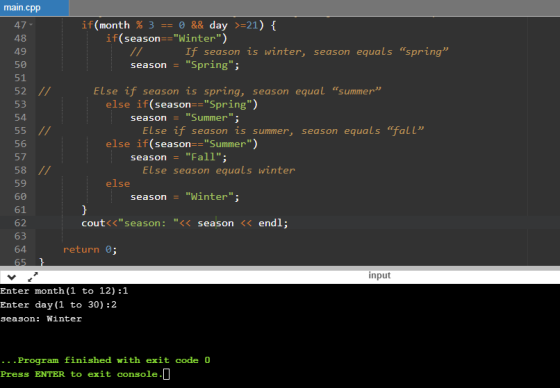Click 'Press ENTER to exit console.' prompt
The image size is (560, 388).
(x=81, y=374)
